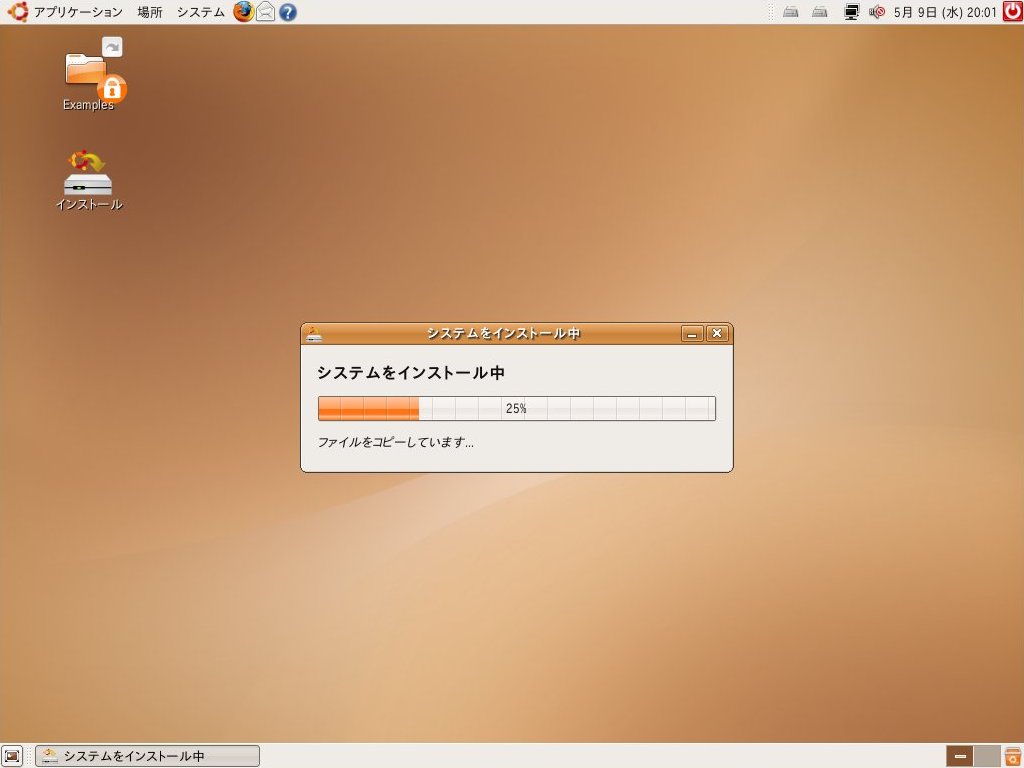Click the second keyboard indicator tray icon

click(820, 12)
